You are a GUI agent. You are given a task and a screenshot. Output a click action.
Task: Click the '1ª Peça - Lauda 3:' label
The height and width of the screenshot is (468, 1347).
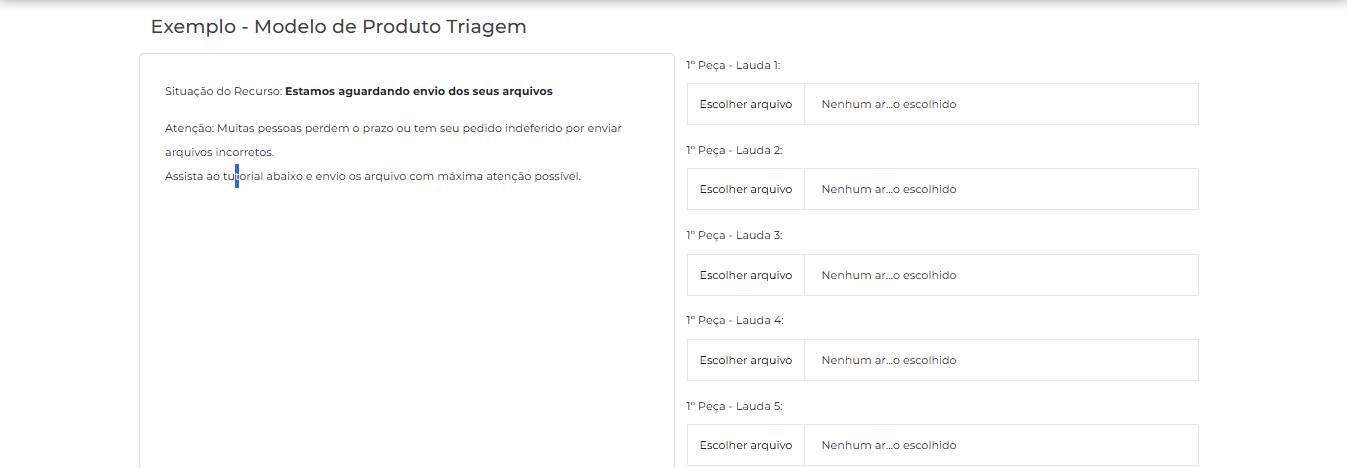coord(734,235)
